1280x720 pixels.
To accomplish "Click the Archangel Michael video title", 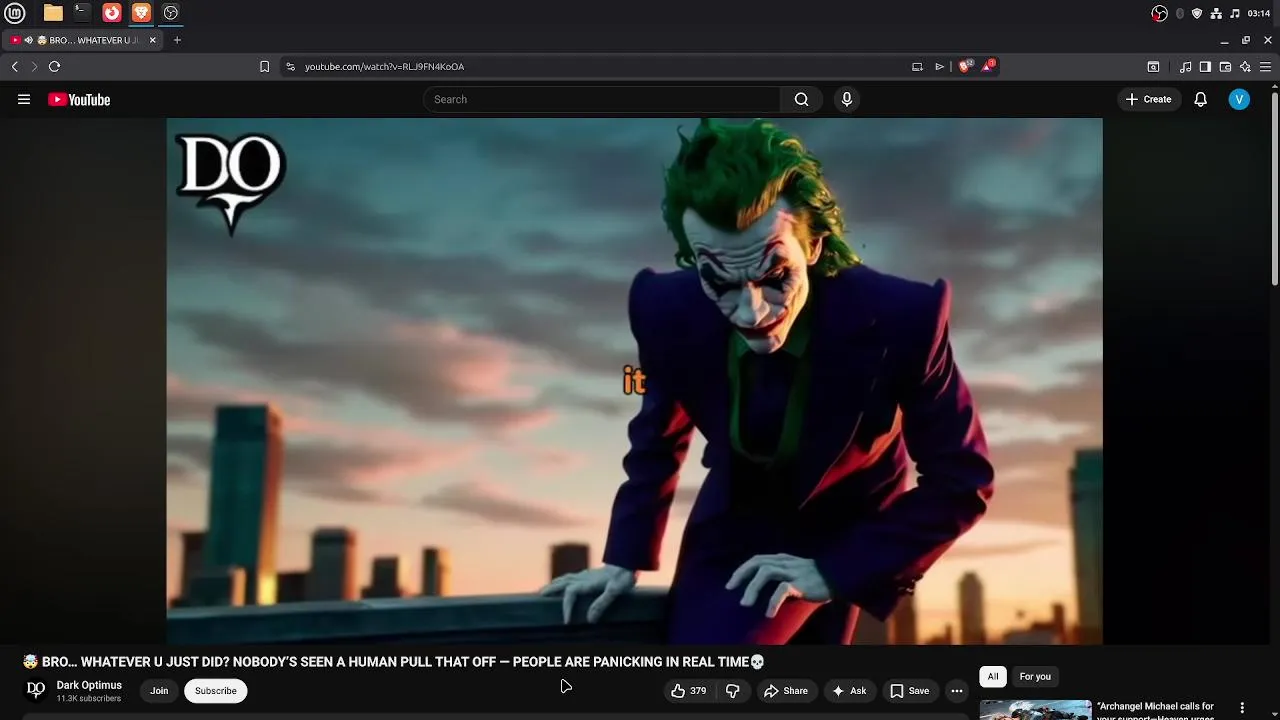I will click(1155, 711).
